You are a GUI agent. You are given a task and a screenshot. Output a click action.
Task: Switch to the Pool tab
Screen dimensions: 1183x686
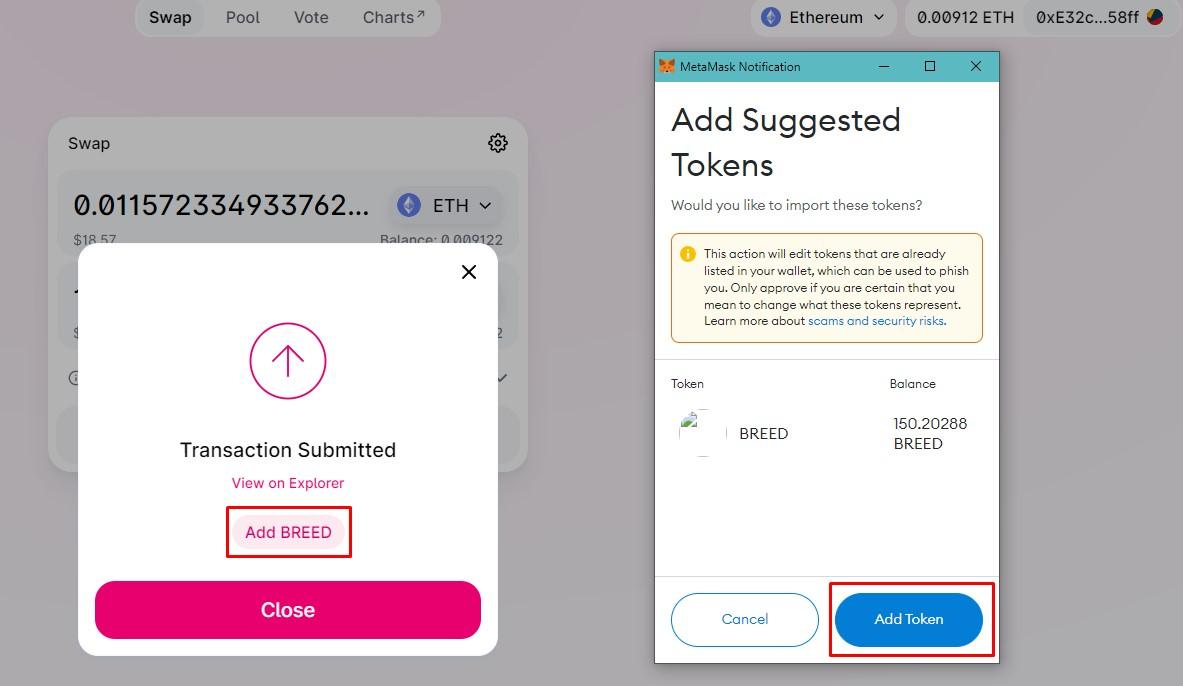(243, 17)
